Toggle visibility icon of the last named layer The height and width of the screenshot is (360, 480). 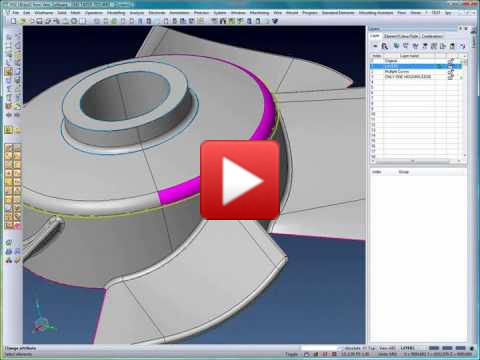click(451, 77)
